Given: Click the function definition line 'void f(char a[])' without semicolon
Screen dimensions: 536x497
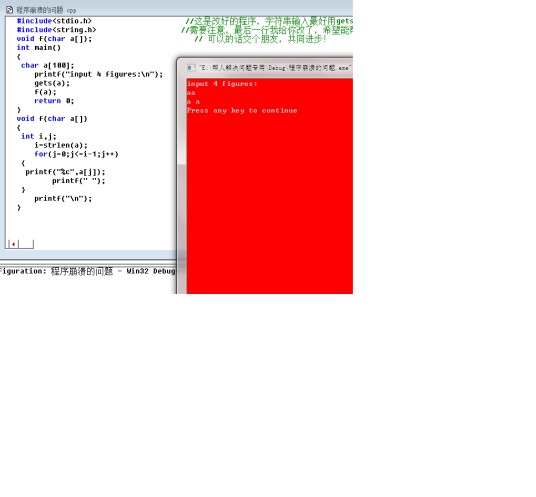Looking at the screenshot, I should pos(52,119).
